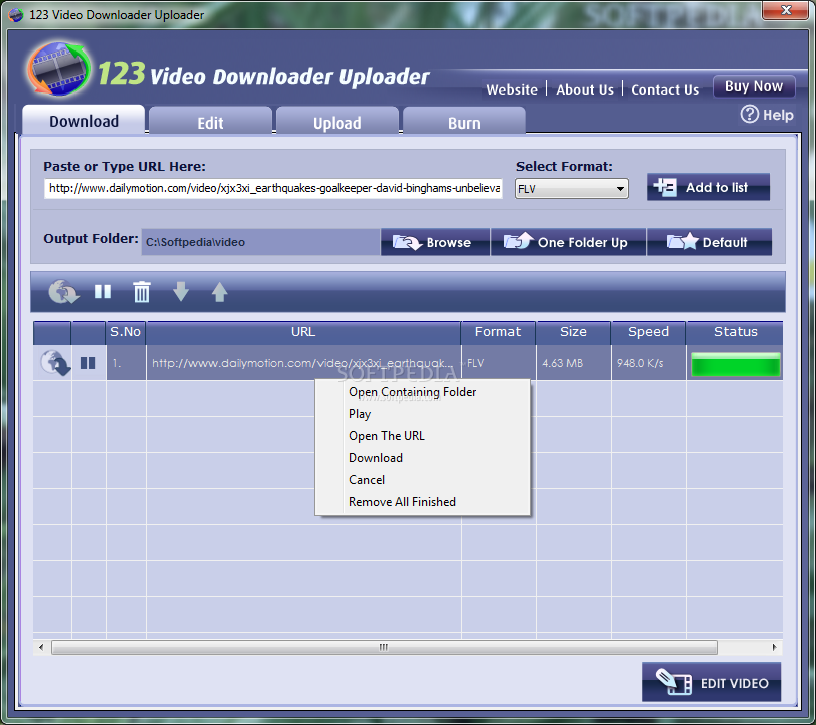816x725 pixels.
Task: Click the One Folder Up button
Action: click(x=568, y=242)
